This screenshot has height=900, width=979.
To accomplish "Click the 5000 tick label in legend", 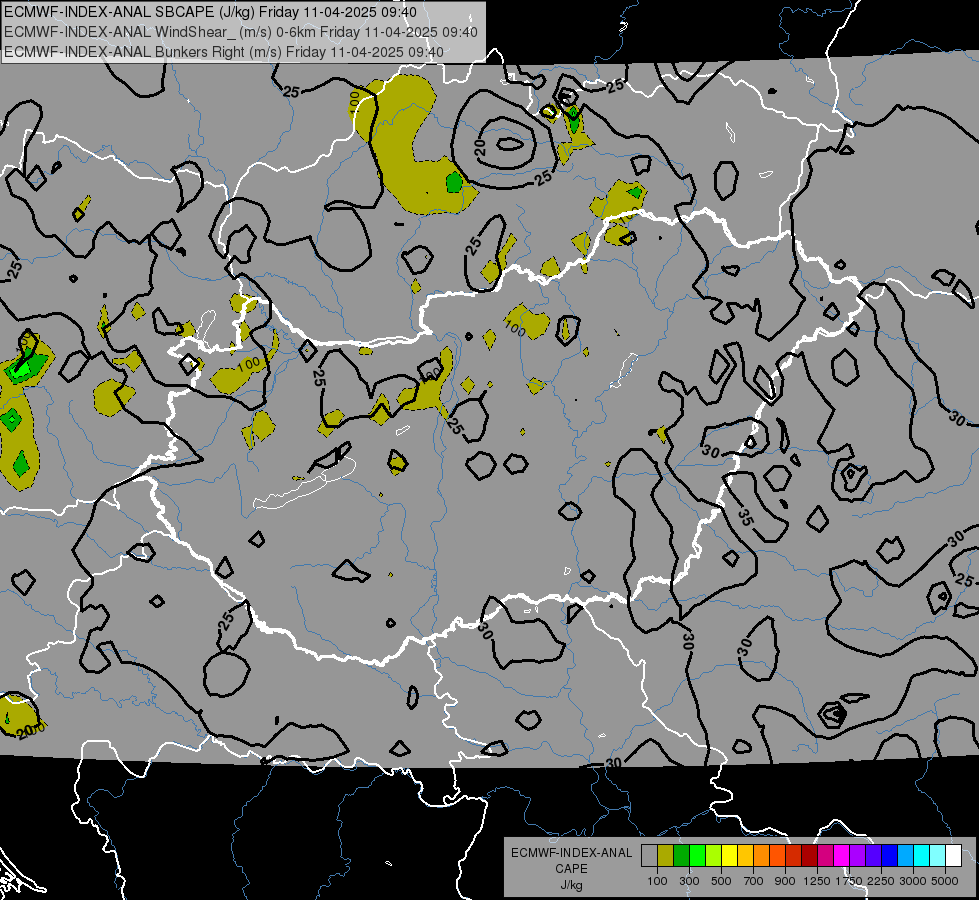I will (x=945, y=881).
